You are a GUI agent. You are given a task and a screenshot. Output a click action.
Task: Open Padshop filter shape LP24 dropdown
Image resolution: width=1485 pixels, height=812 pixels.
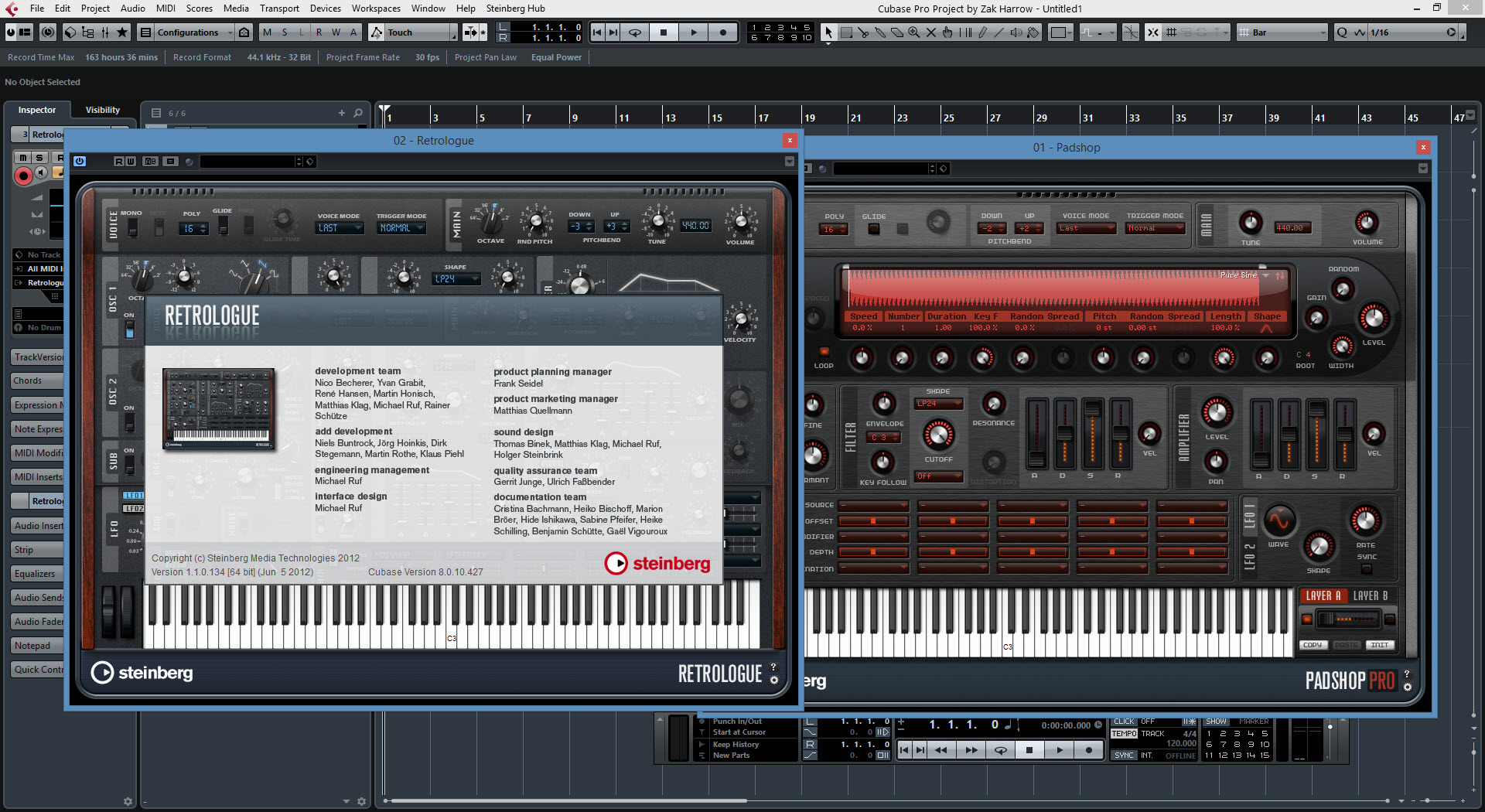pos(938,404)
